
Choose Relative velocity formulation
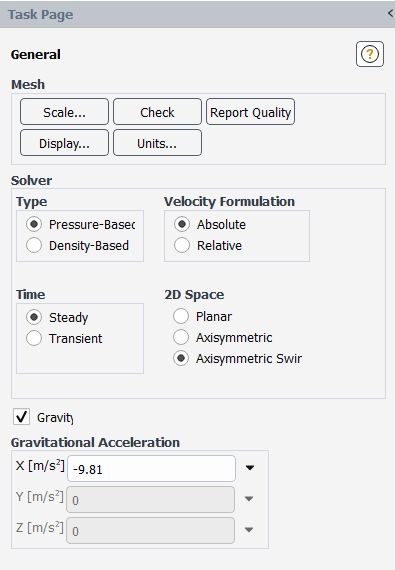(x=182, y=245)
